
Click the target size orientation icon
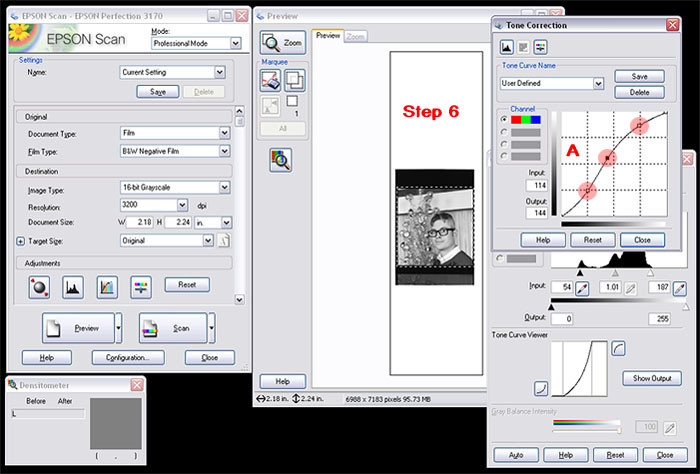(x=224, y=241)
